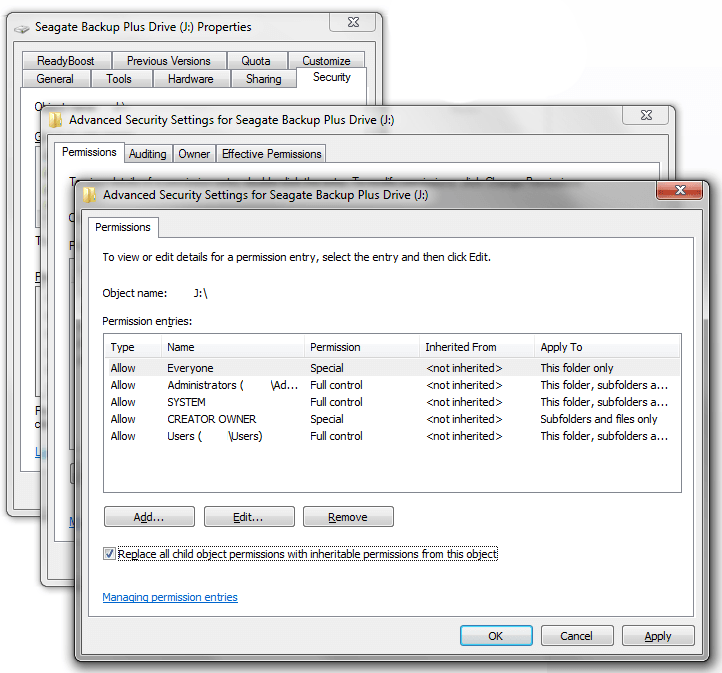Open the Owner tab in middle window
The width and height of the screenshot is (722, 673).
coord(194,154)
